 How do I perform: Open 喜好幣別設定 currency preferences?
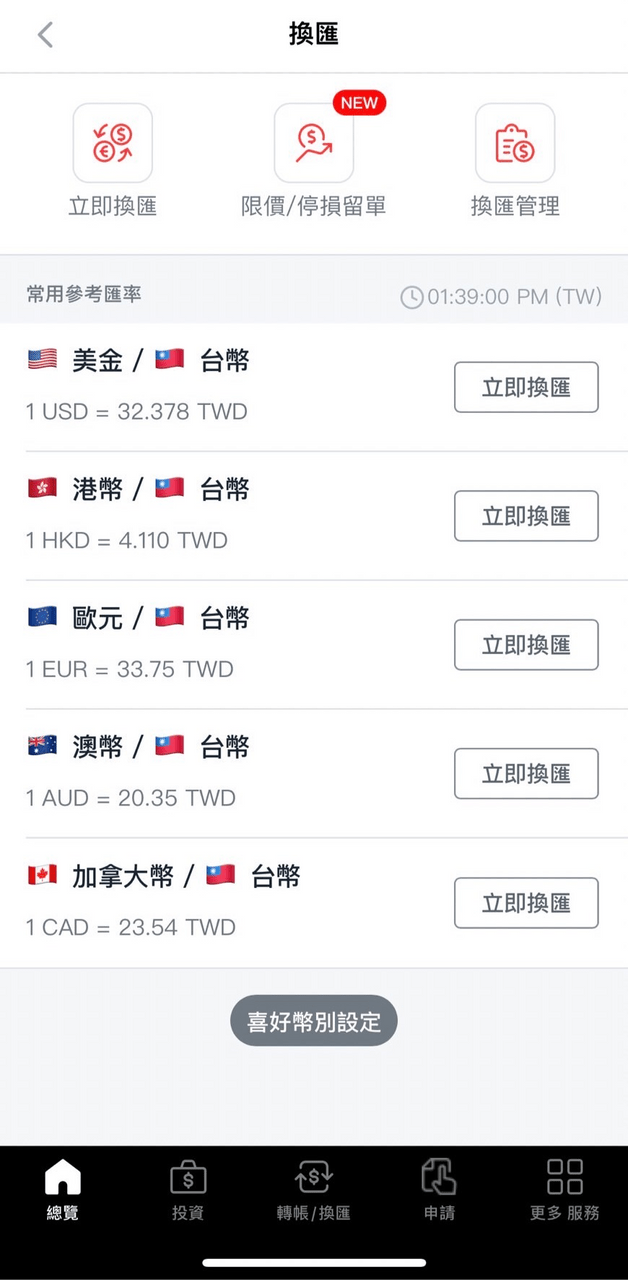click(314, 1021)
